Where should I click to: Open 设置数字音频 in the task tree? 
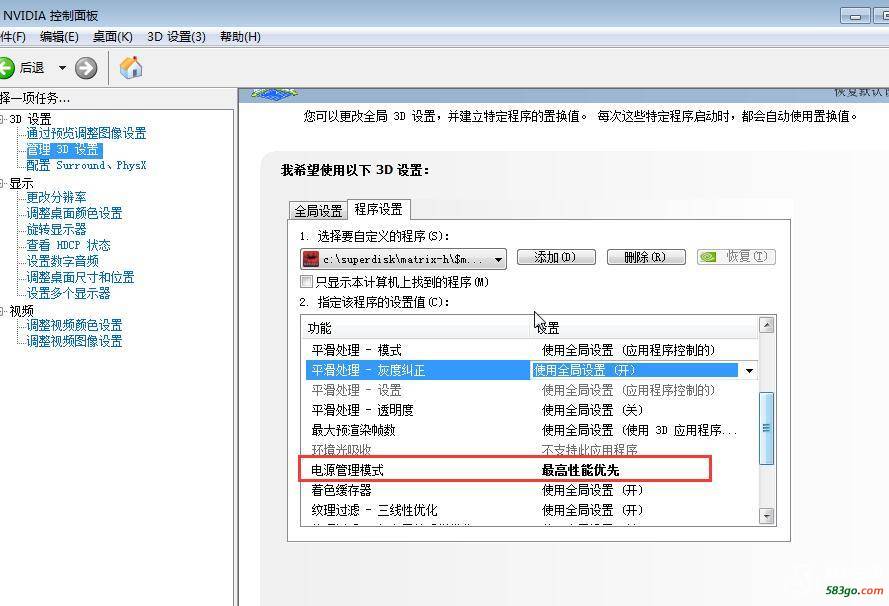tap(62, 261)
